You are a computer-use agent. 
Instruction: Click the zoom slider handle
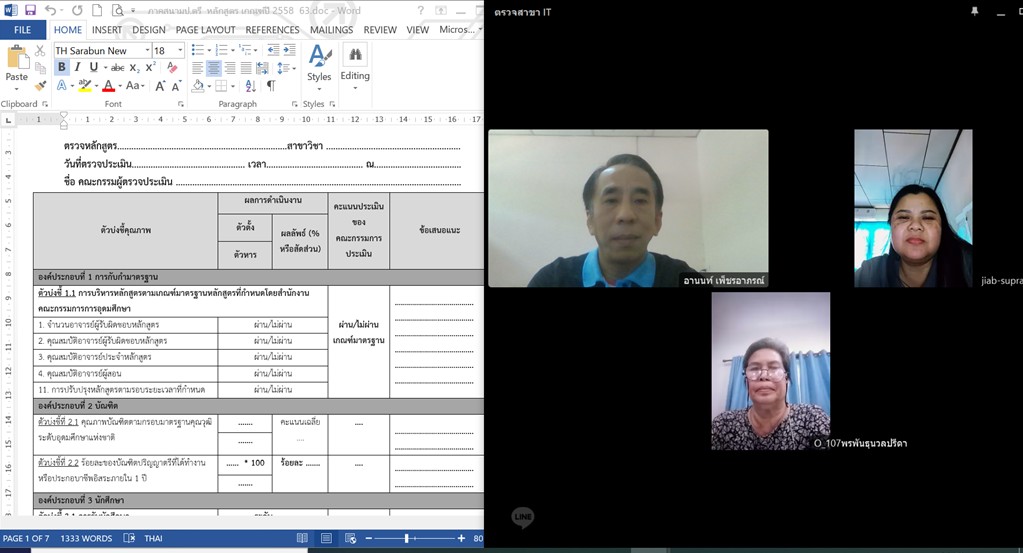coord(406,538)
